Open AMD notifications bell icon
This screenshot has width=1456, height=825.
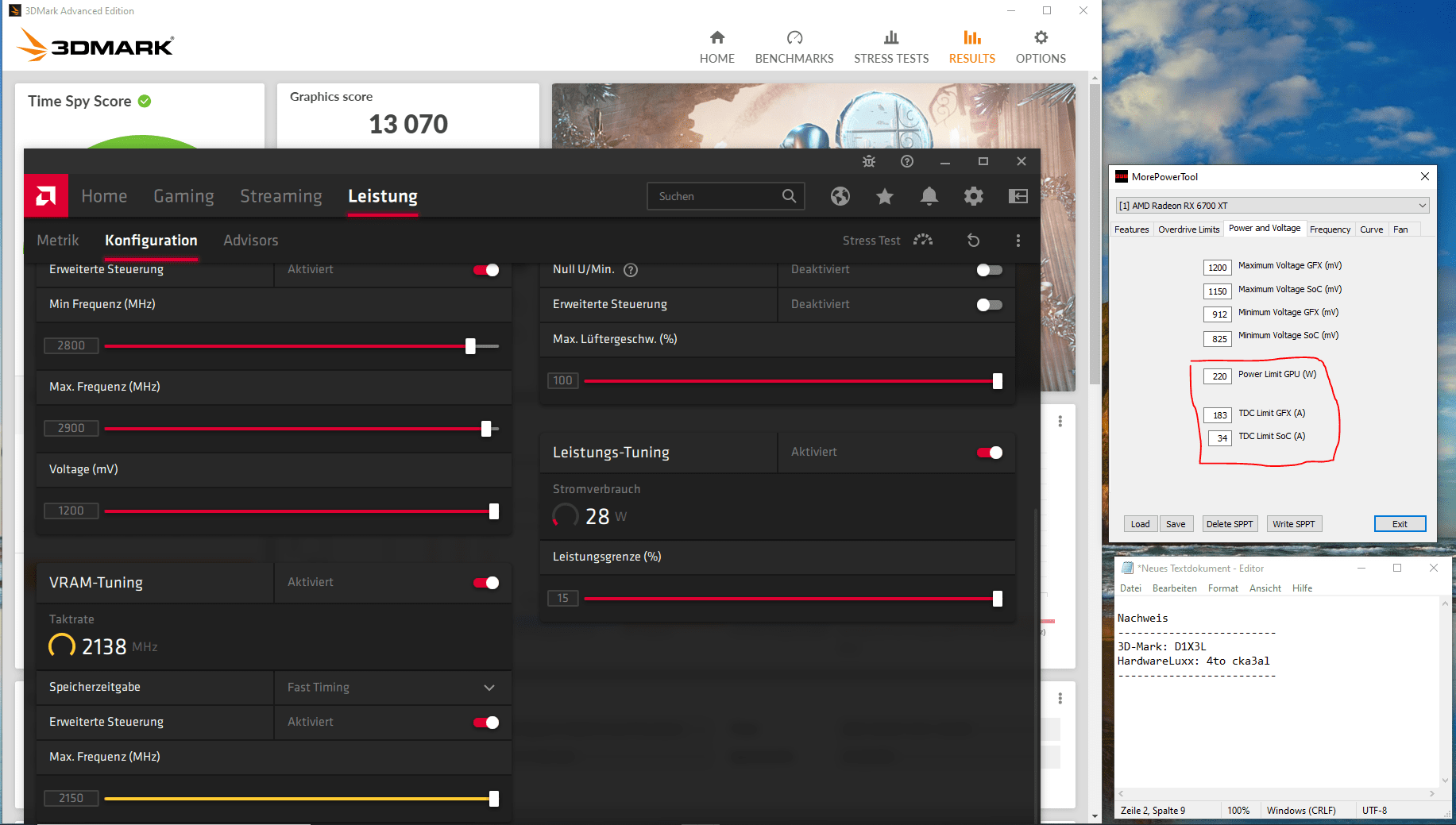(929, 196)
